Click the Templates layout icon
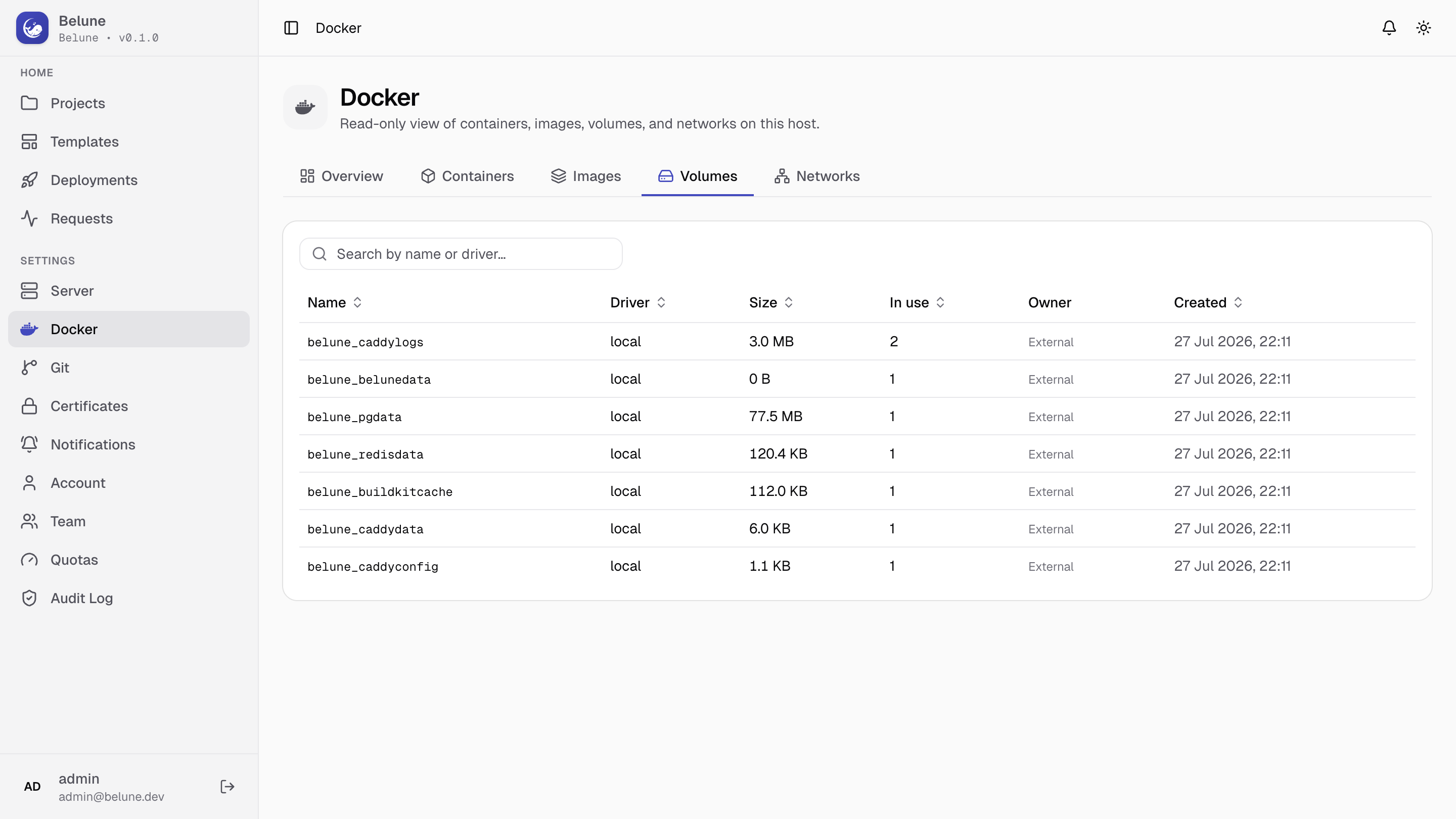Image resolution: width=1456 pixels, height=819 pixels. click(29, 142)
